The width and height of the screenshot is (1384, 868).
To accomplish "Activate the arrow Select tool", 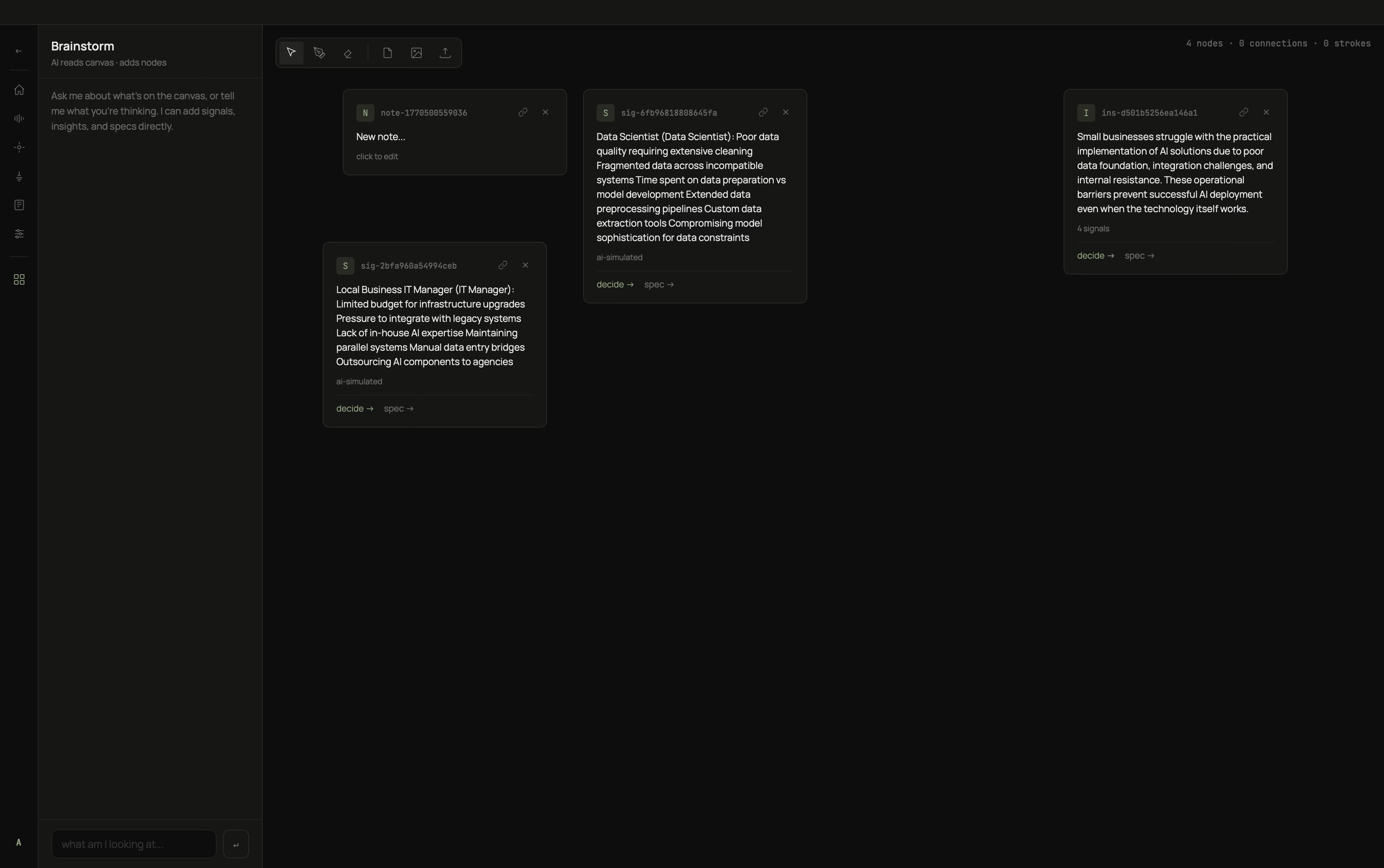I will click(x=291, y=52).
